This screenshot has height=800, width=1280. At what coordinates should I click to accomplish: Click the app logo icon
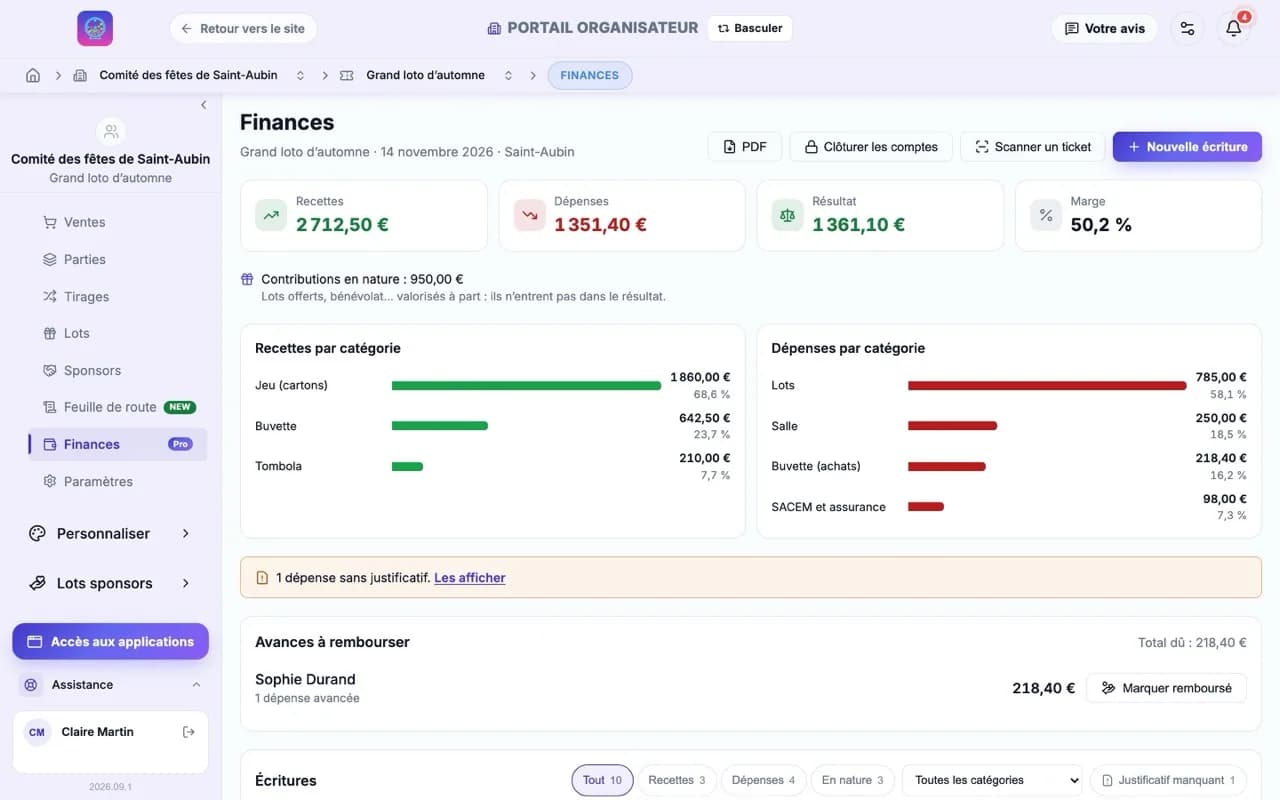(x=95, y=28)
